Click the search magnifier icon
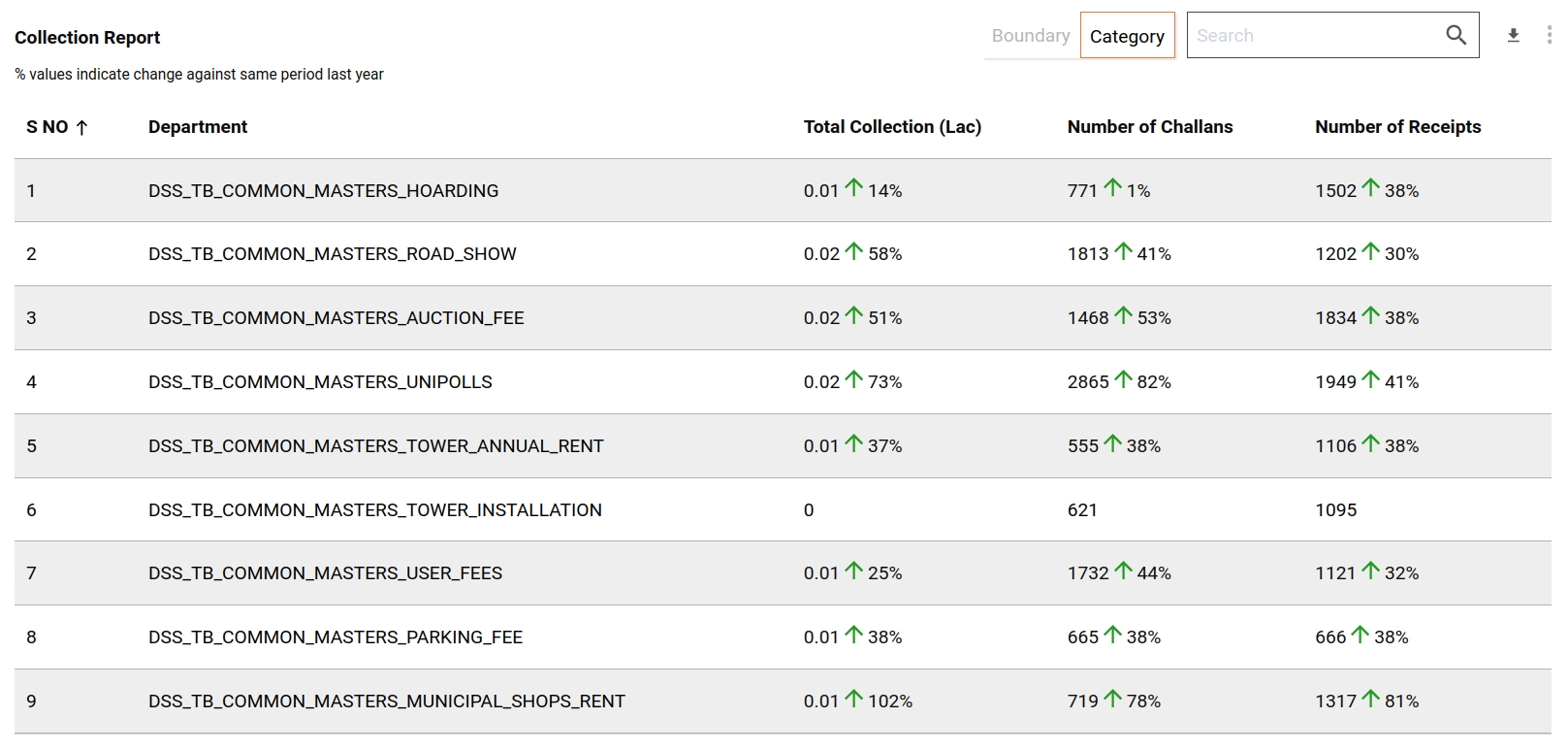1568x751 pixels. (1456, 36)
